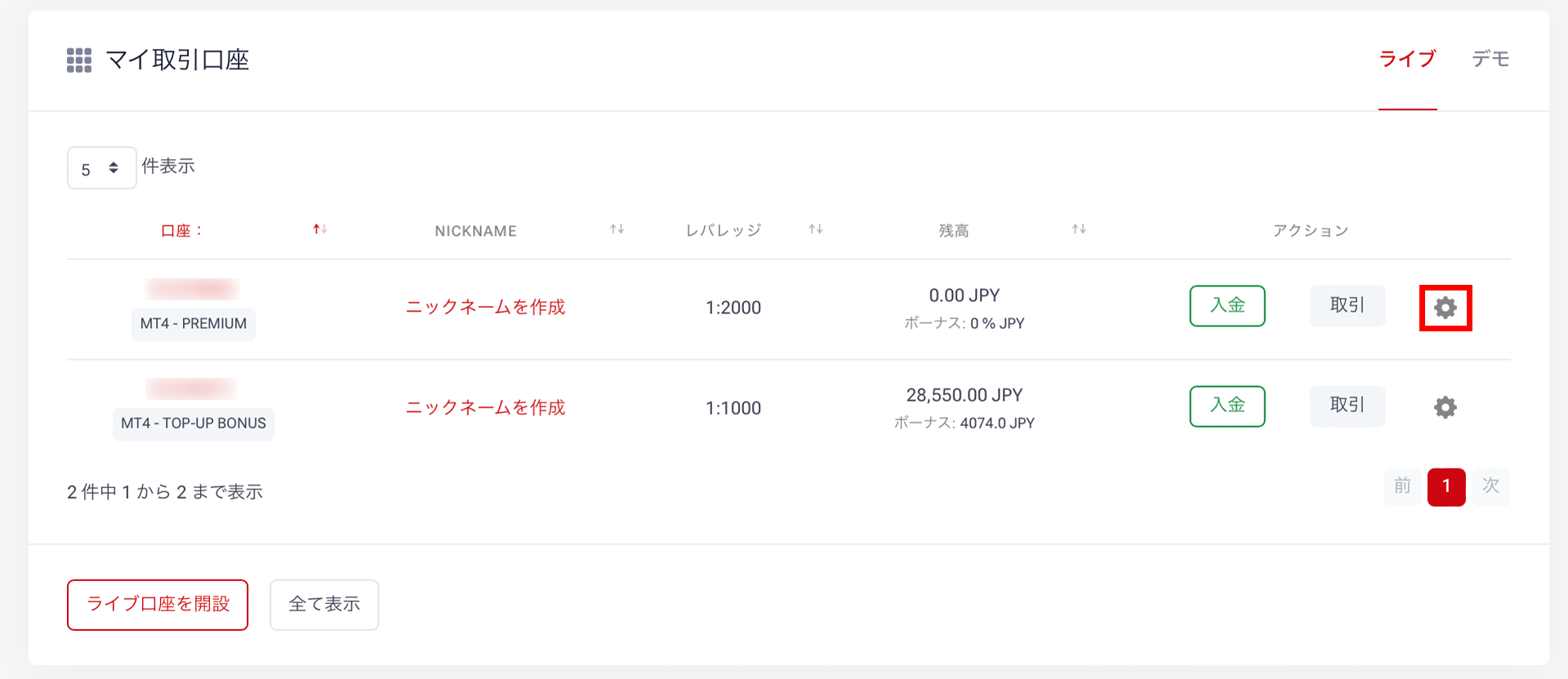The width and height of the screenshot is (1568, 679).
Task: Go to page 1 in pagination
Action: point(1446,487)
